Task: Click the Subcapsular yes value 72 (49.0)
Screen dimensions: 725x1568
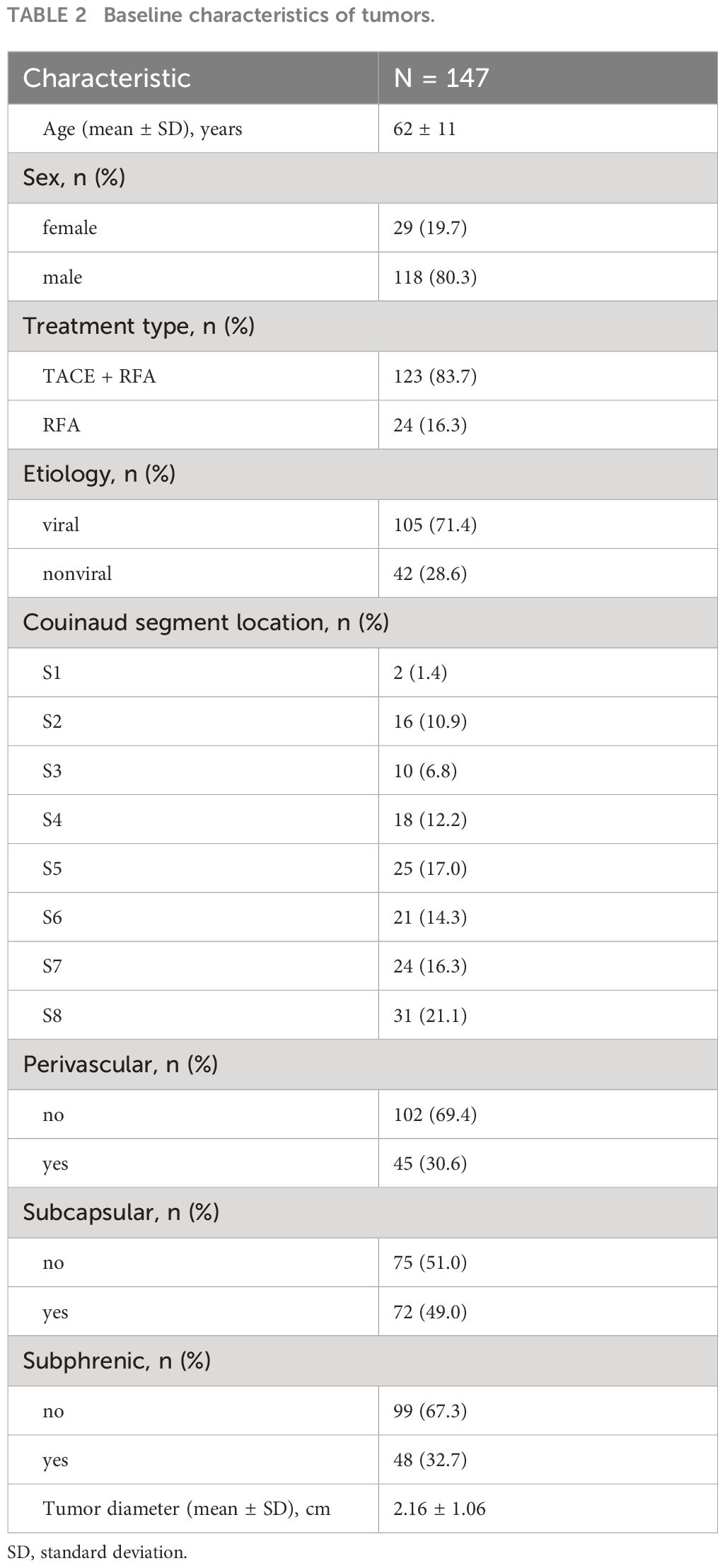Action: [430, 1312]
